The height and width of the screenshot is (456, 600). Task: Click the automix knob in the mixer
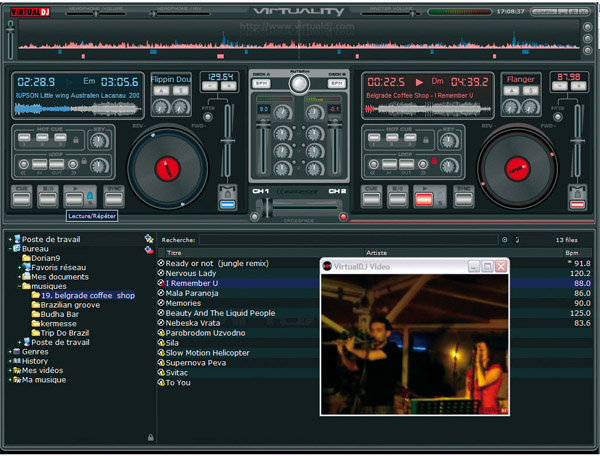point(299,83)
